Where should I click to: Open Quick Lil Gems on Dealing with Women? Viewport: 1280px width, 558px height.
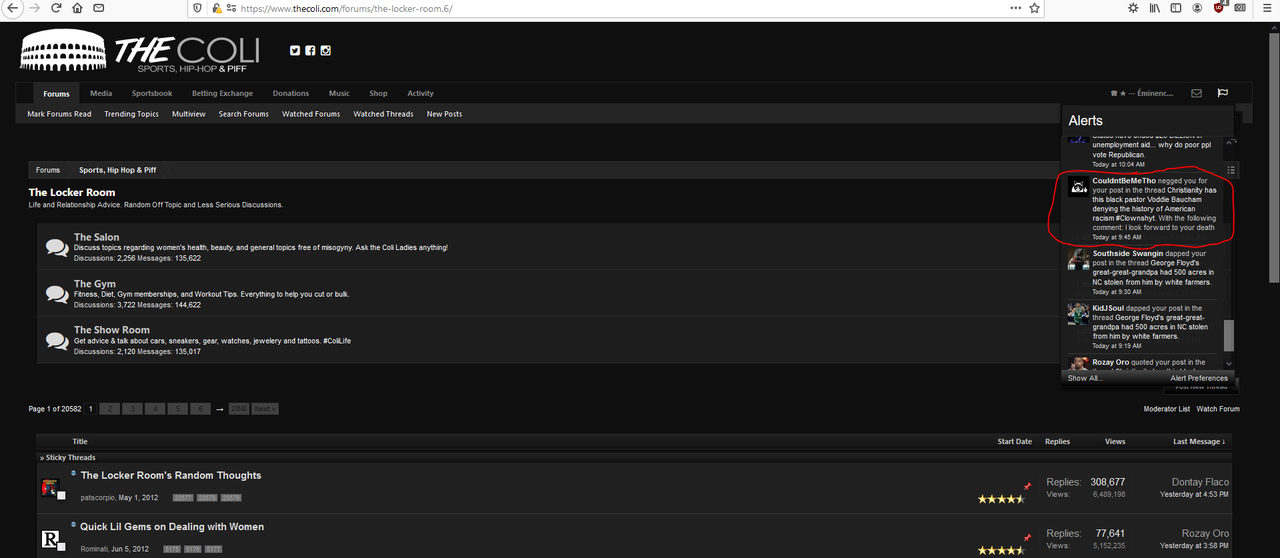pos(172,527)
